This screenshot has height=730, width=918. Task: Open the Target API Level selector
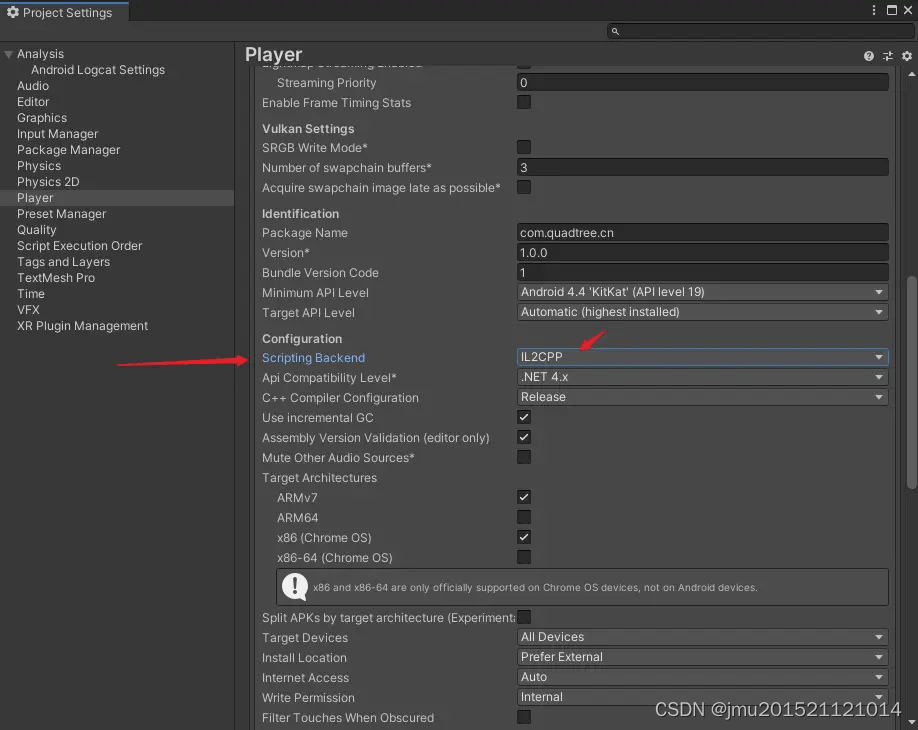[x=700, y=312]
